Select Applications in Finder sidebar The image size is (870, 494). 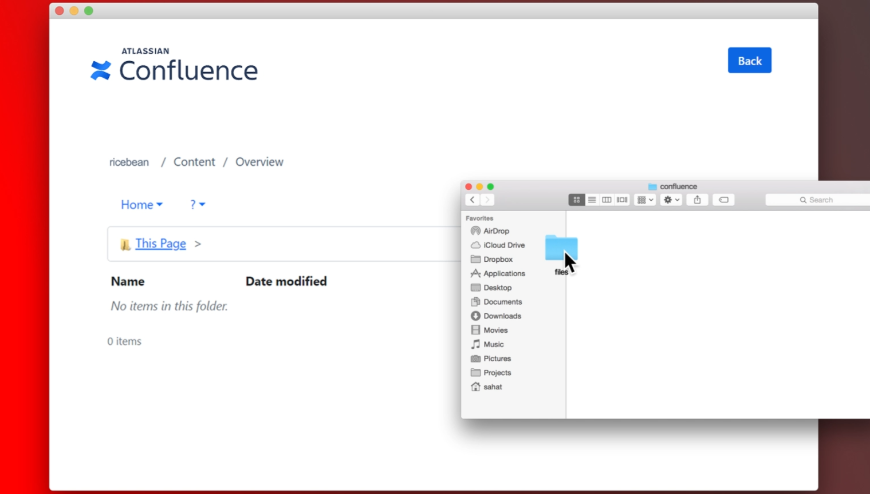pyautogui.click(x=497, y=273)
